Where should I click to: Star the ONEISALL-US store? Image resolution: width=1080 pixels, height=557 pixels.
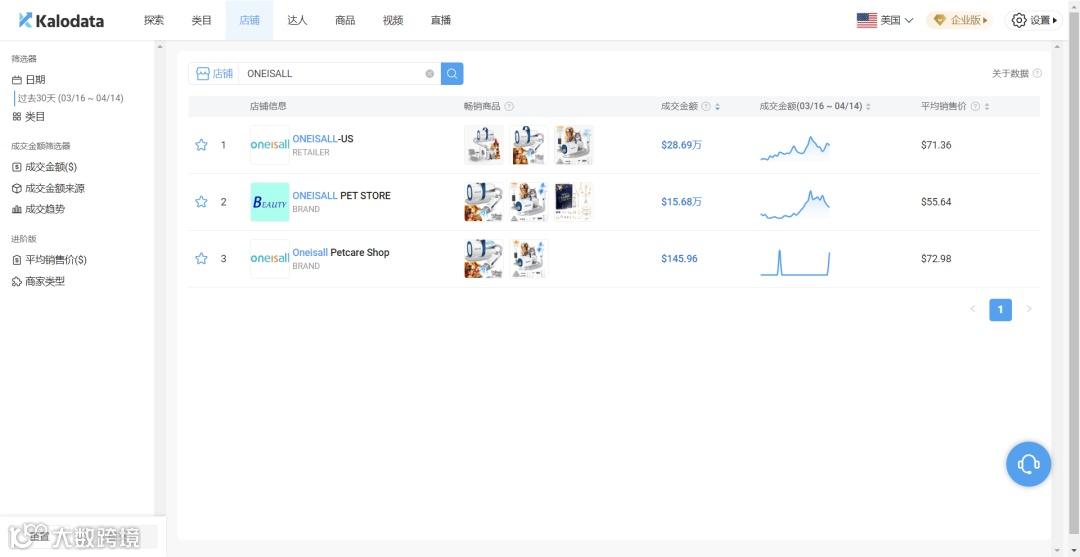pos(201,145)
